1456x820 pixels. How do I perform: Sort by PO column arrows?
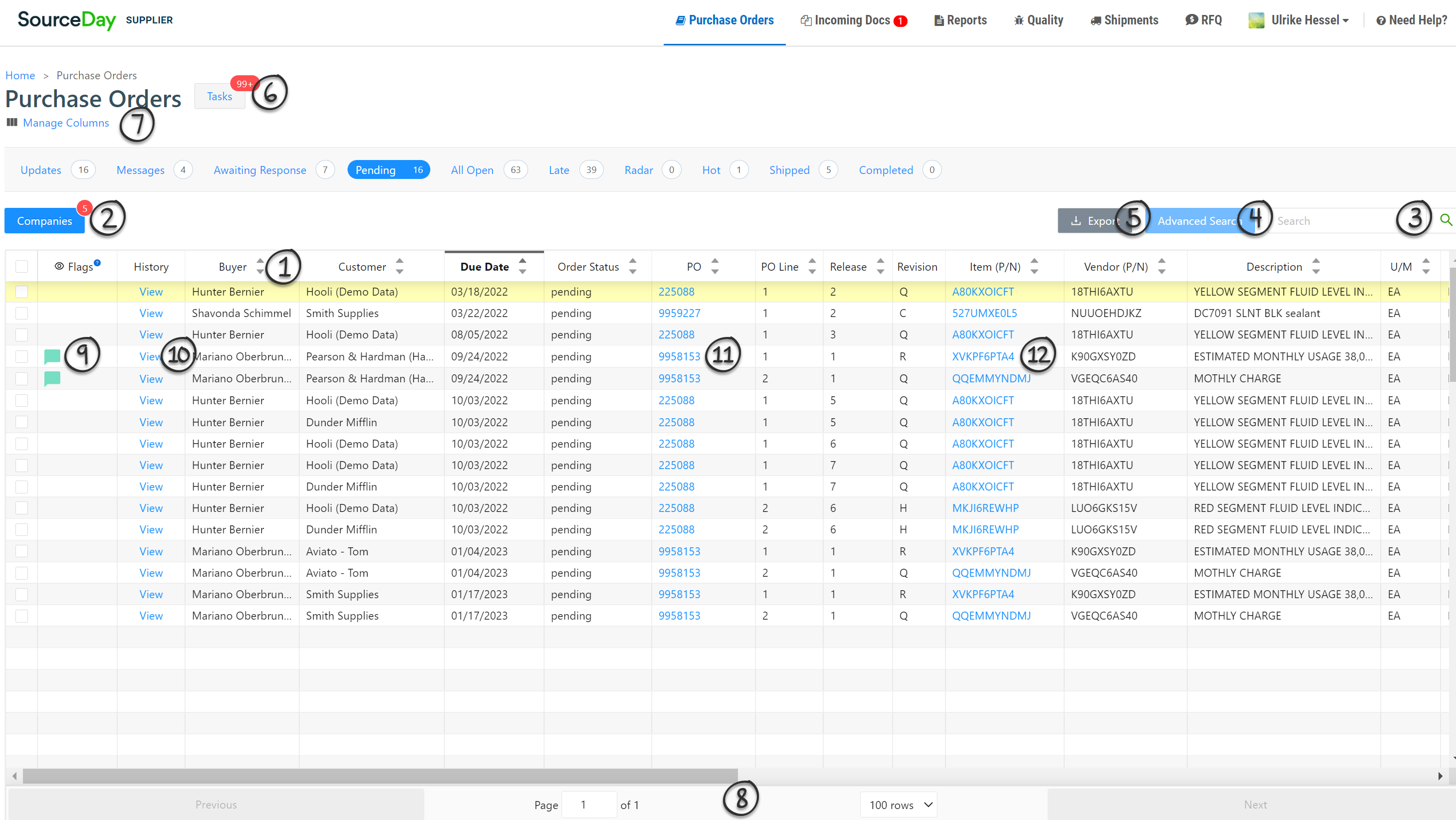coord(715,266)
